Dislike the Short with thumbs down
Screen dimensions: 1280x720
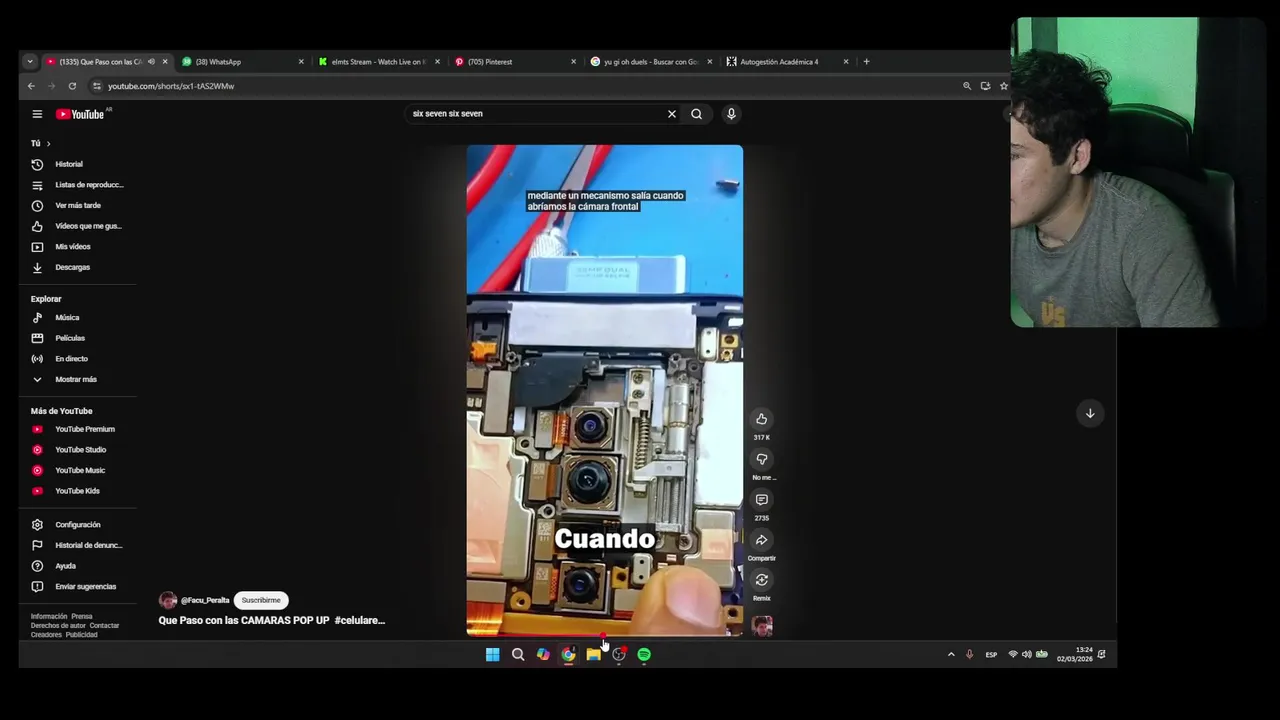click(762, 459)
